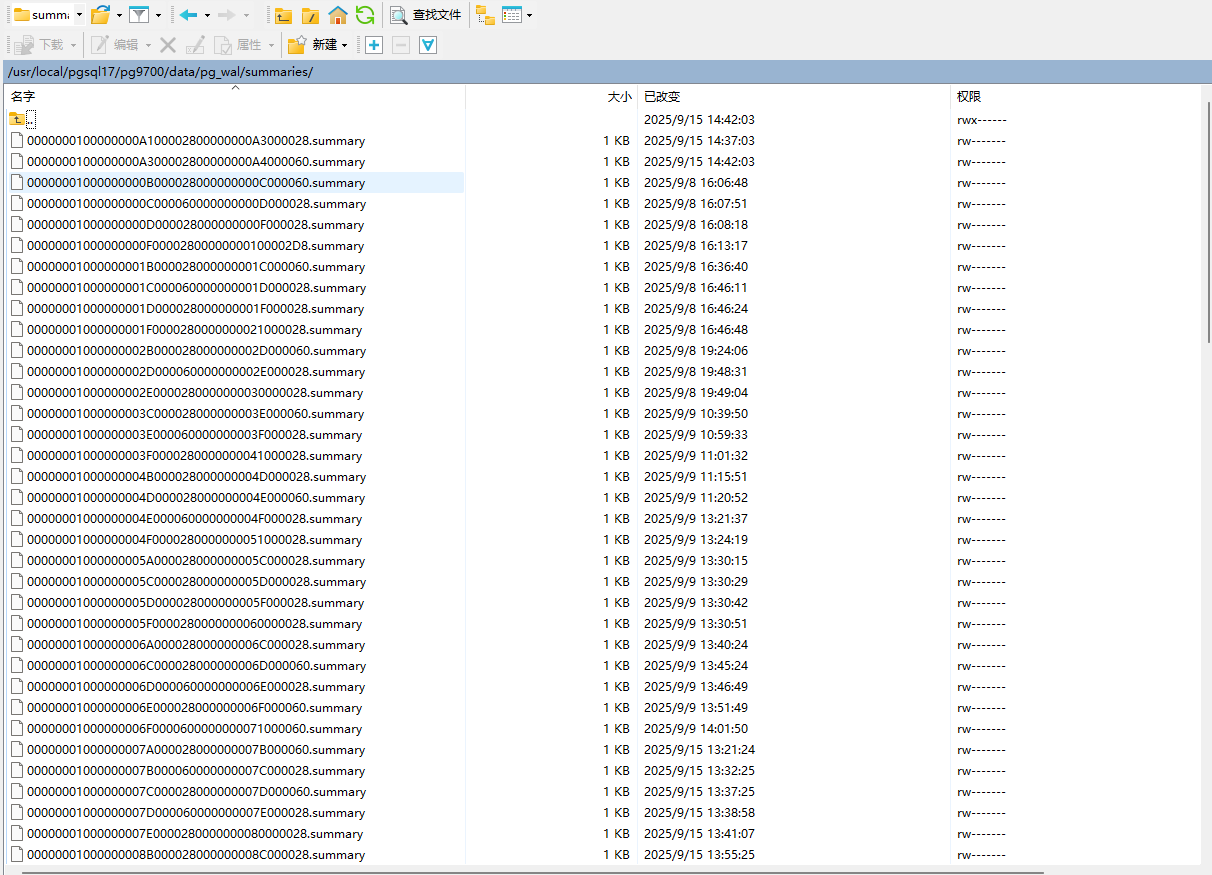The width and height of the screenshot is (1212, 875).
Task: Select file 00000001000000002B000028000000002D000060.summary
Action: 196,351
